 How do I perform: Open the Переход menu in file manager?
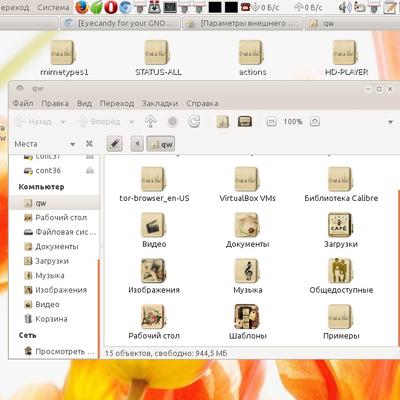pos(117,104)
